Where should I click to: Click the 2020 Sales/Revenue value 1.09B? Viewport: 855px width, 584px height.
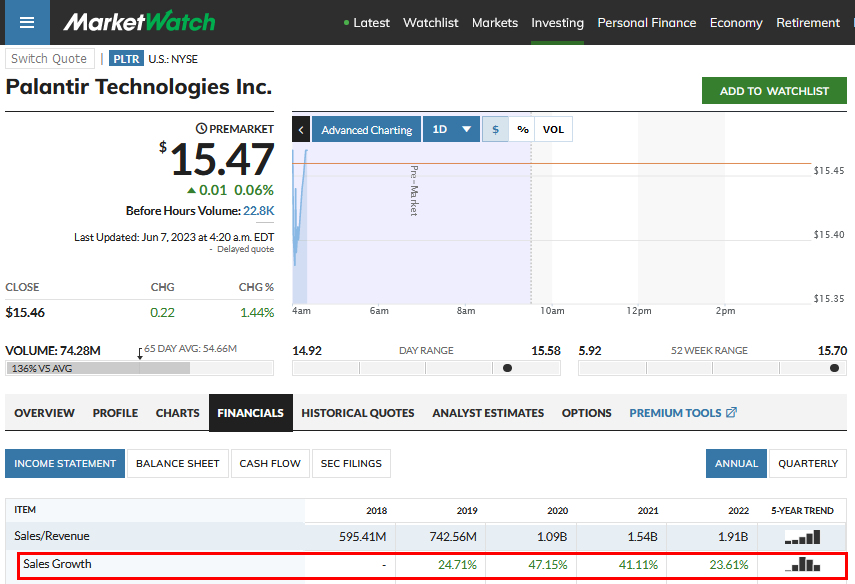[x=552, y=537]
